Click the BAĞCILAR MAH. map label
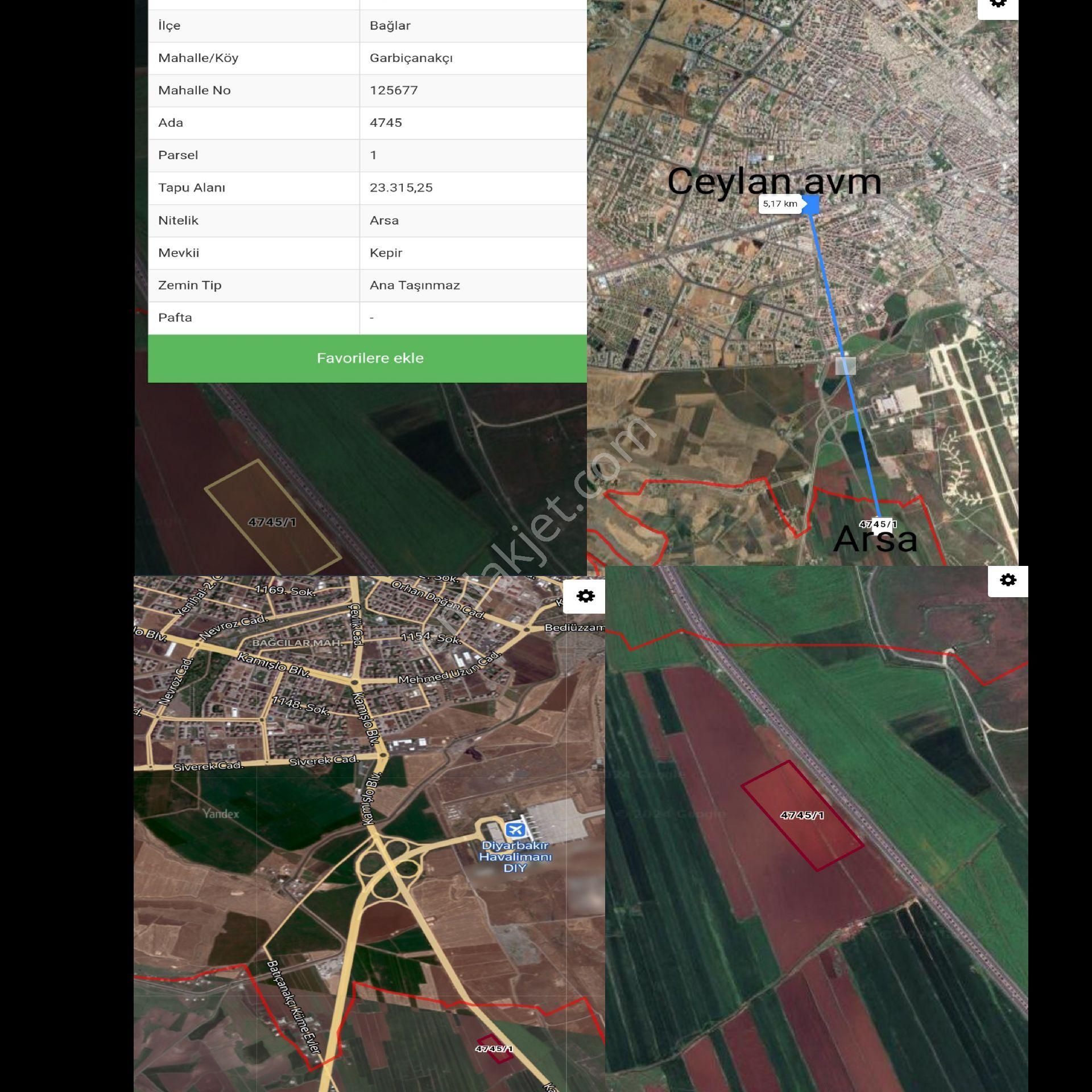 (x=297, y=643)
